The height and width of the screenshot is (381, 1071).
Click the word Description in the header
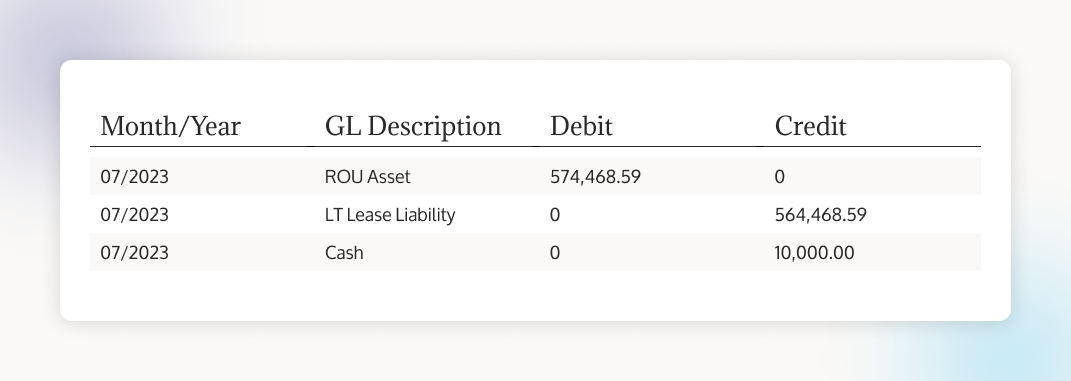click(434, 127)
